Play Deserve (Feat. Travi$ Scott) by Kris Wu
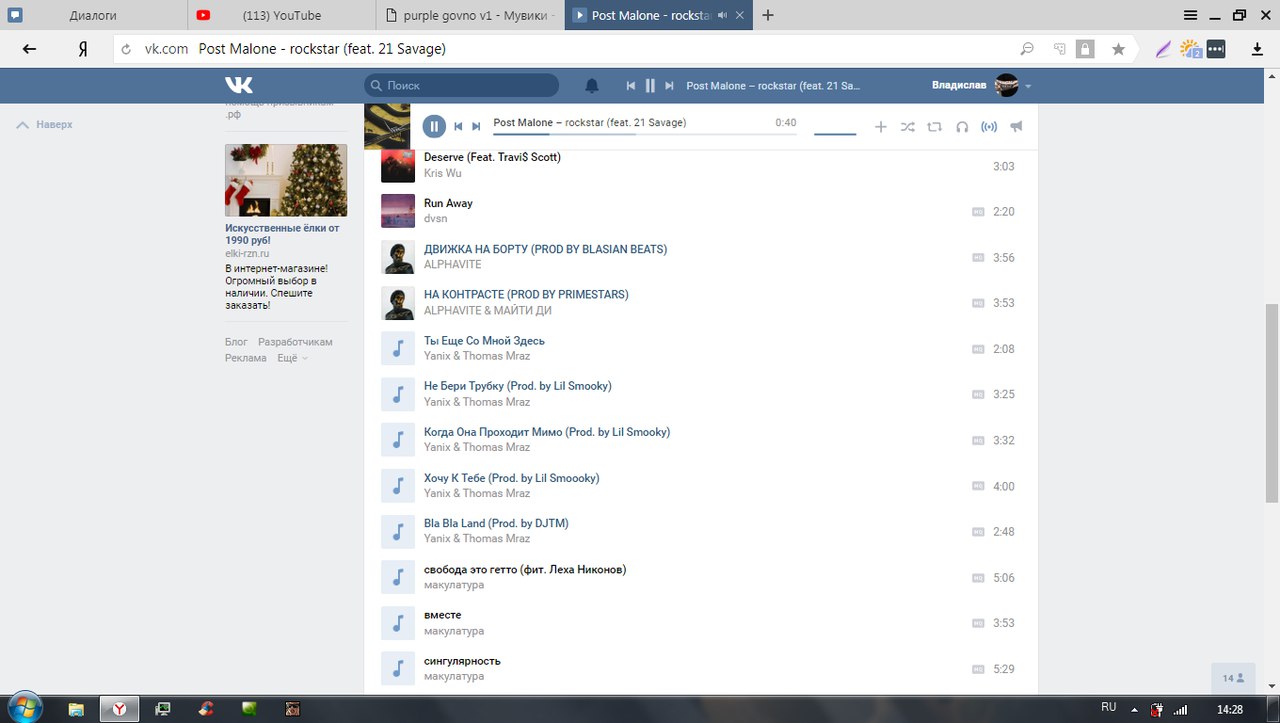Screen dimensions: 1280x723 click(x=398, y=166)
